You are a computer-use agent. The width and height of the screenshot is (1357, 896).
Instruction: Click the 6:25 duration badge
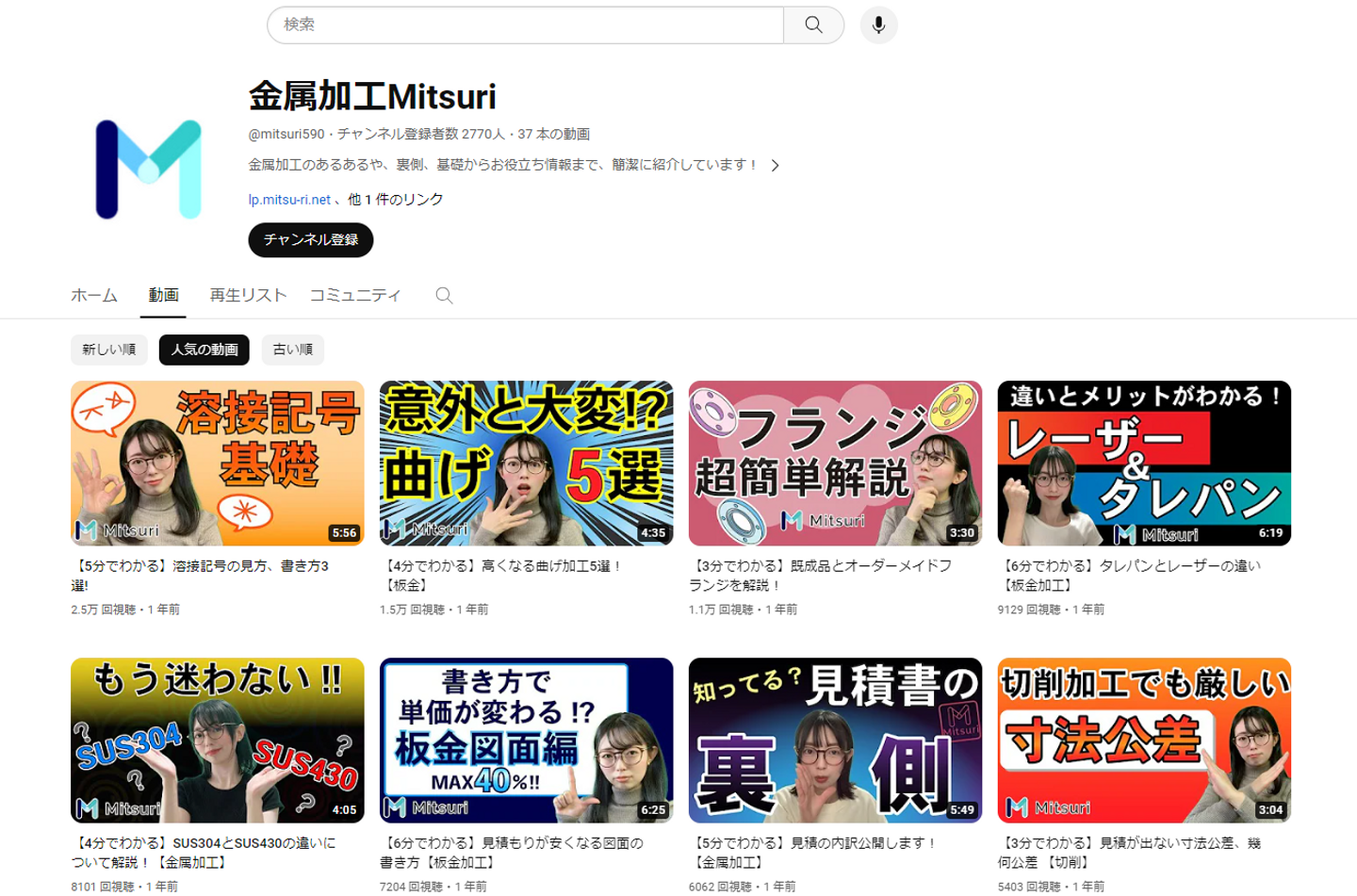(x=653, y=810)
